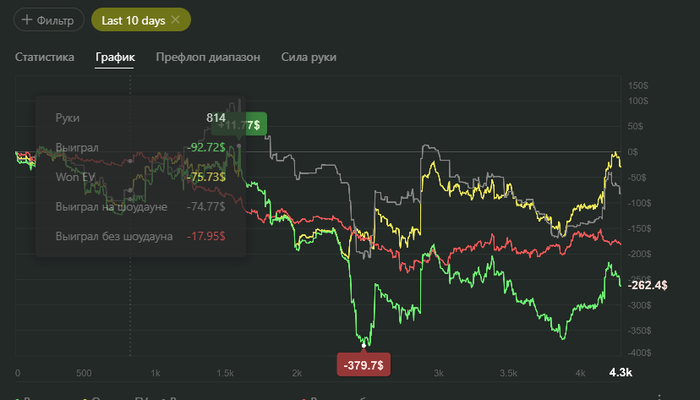The width and height of the screenshot is (700, 400).
Task: Click the Выиграл без шоудауна row
Action: (x=140, y=237)
